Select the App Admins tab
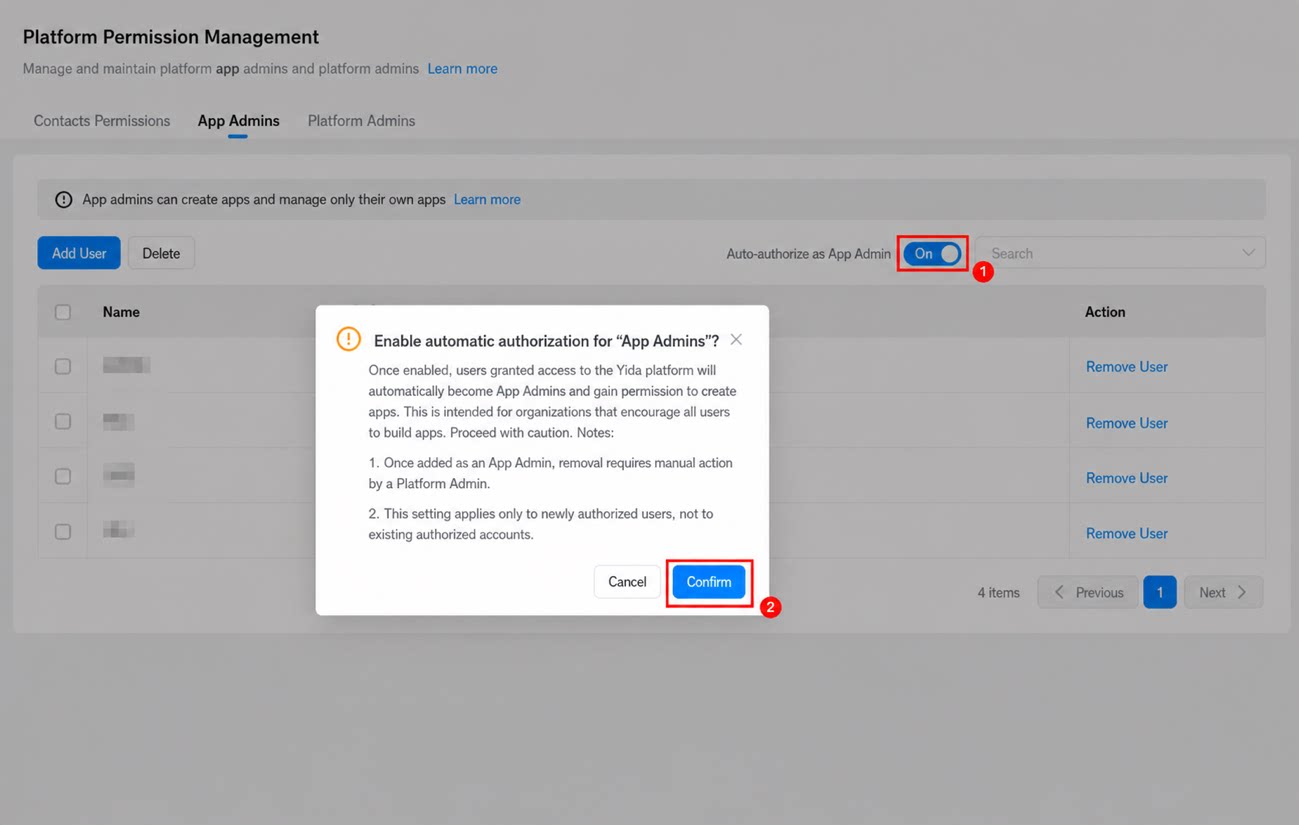This screenshot has height=825, width=1299. coord(238,121)
